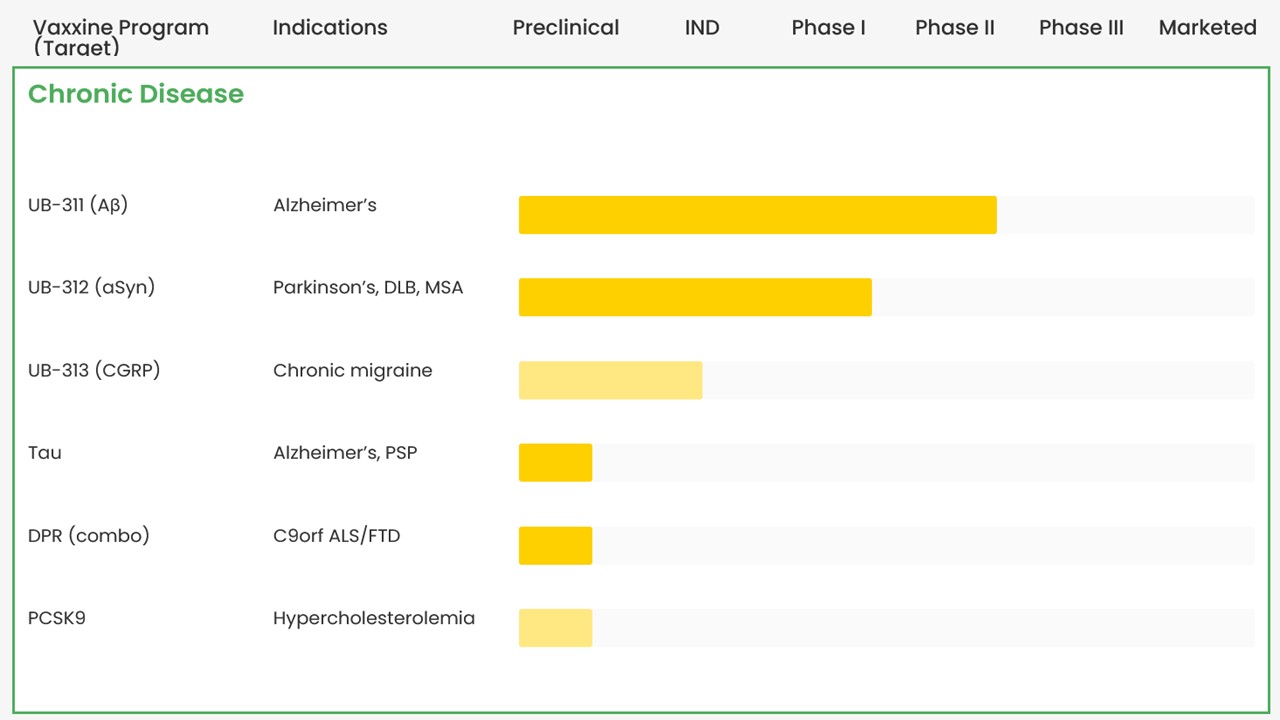
Task: Select the Vaxxine Program (Target) header
Action: point(121,36)
